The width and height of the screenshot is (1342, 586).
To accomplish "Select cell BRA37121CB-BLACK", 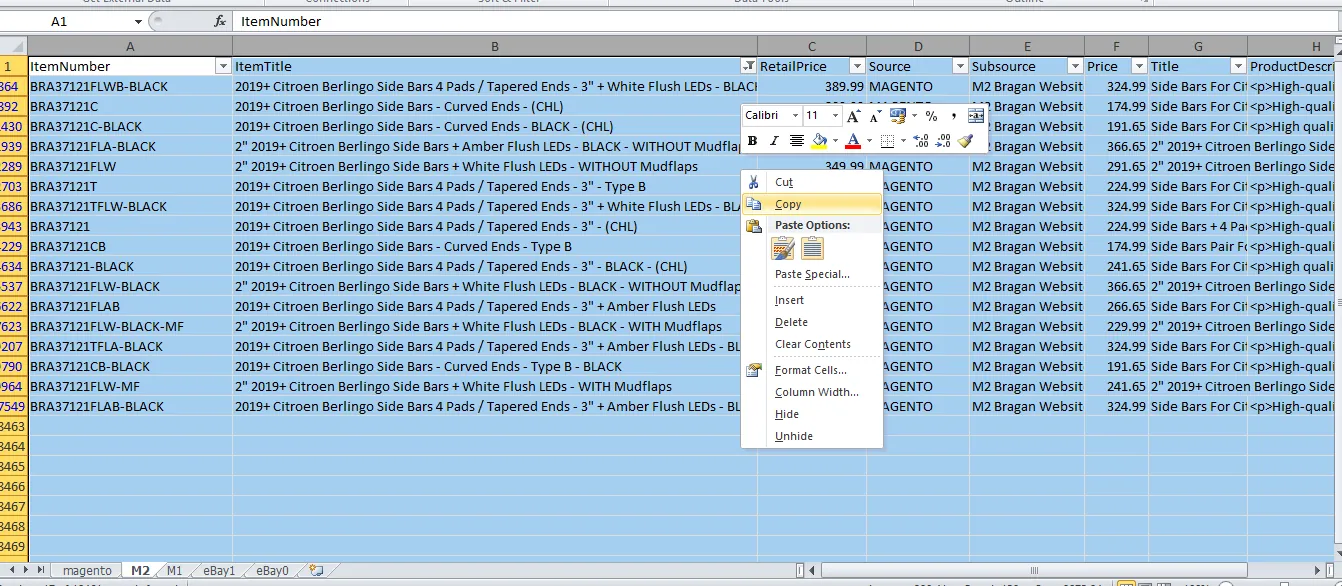I will tap(130, 366).
